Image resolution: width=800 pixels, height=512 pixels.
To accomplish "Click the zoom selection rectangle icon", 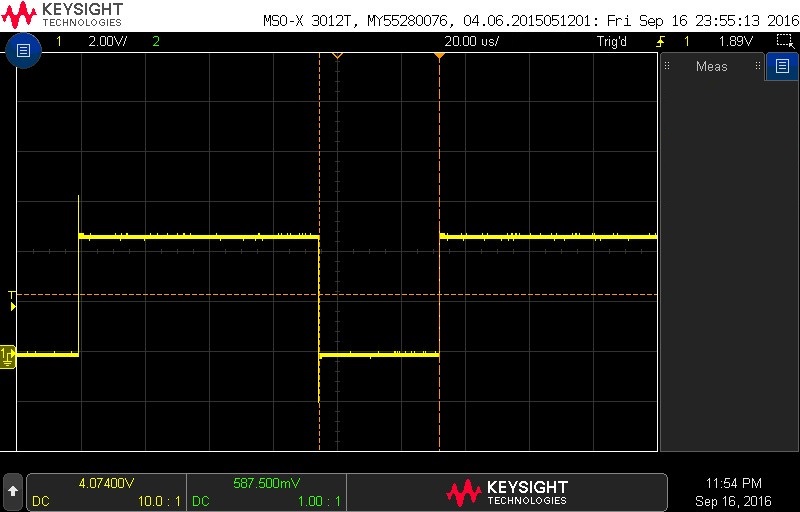I will pyautogui.click(x=784, y=41).
